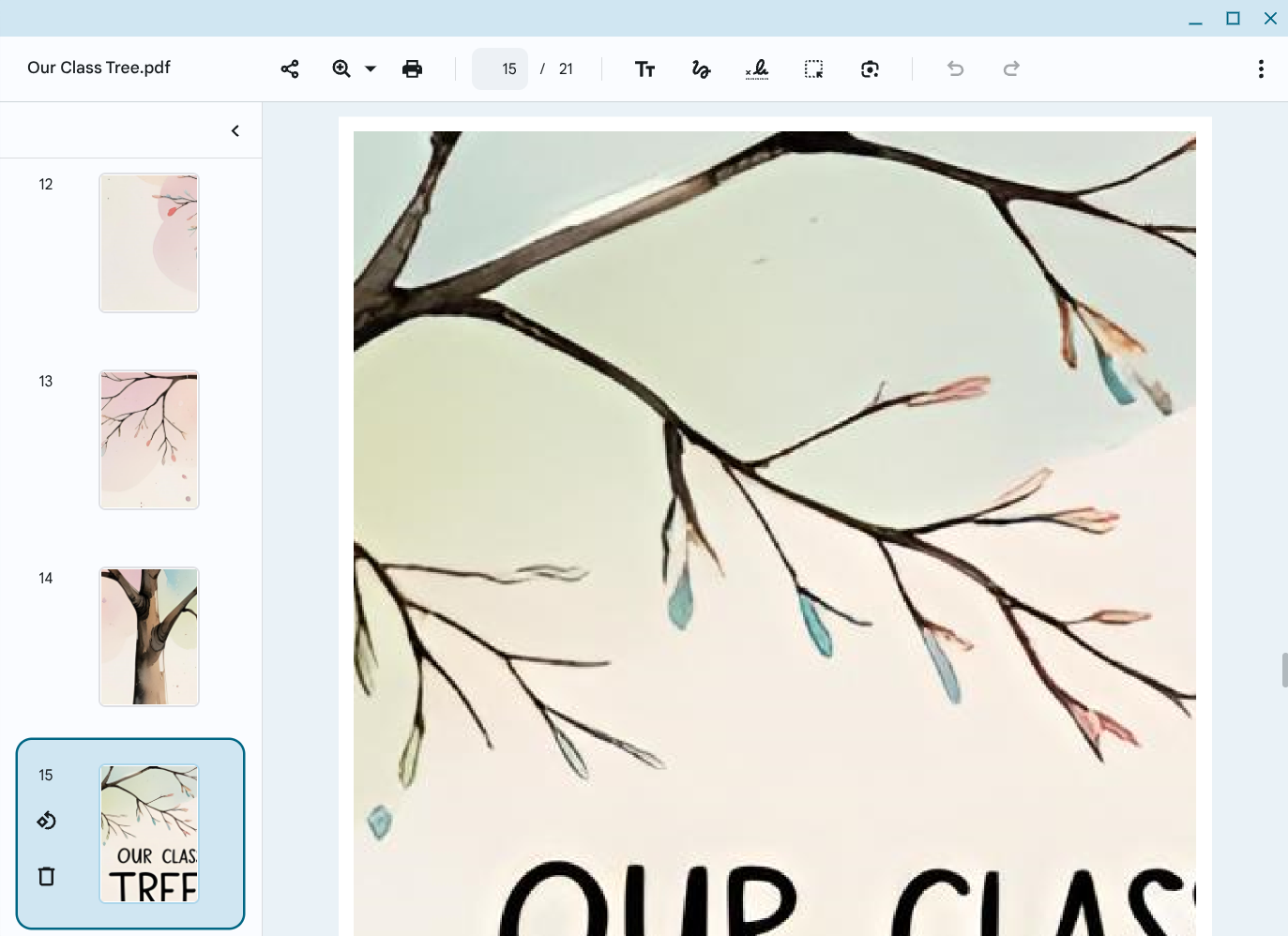The image size is (1288, 936).
Task: Click the vertical scrollbar handle
Action: coord(1284,670)
